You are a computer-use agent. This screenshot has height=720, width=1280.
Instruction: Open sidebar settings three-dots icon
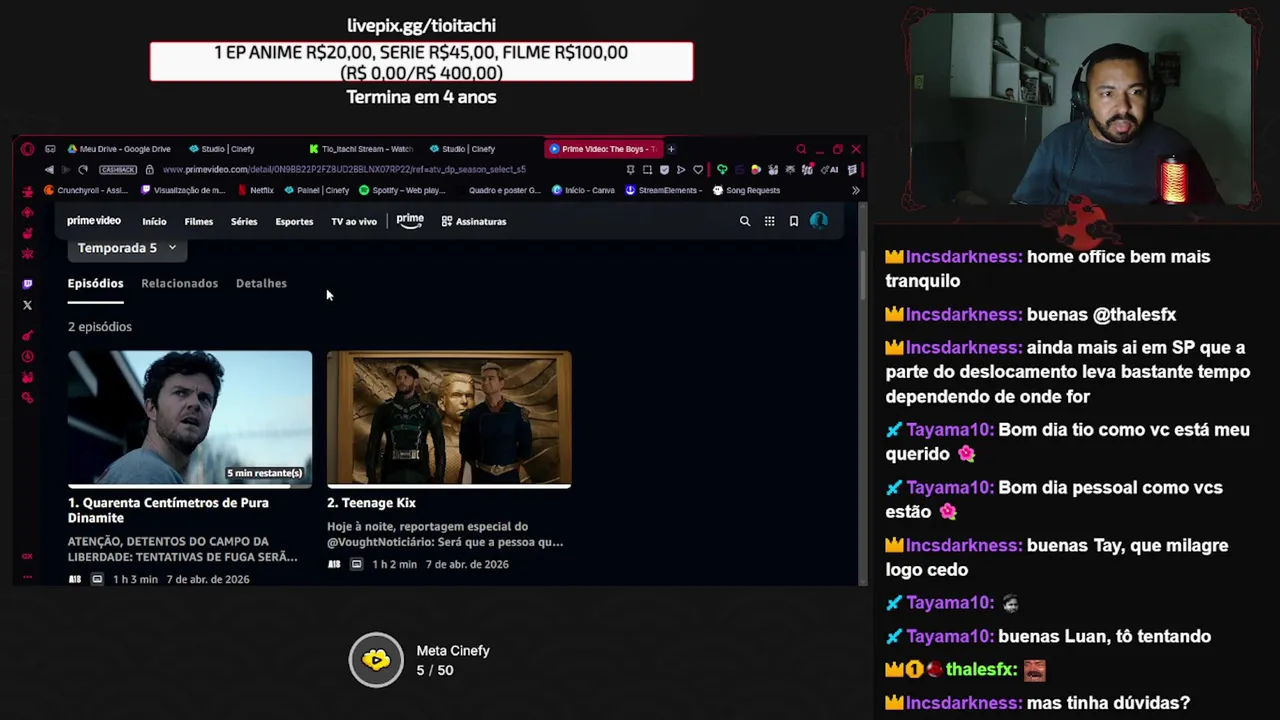[27, 577]
